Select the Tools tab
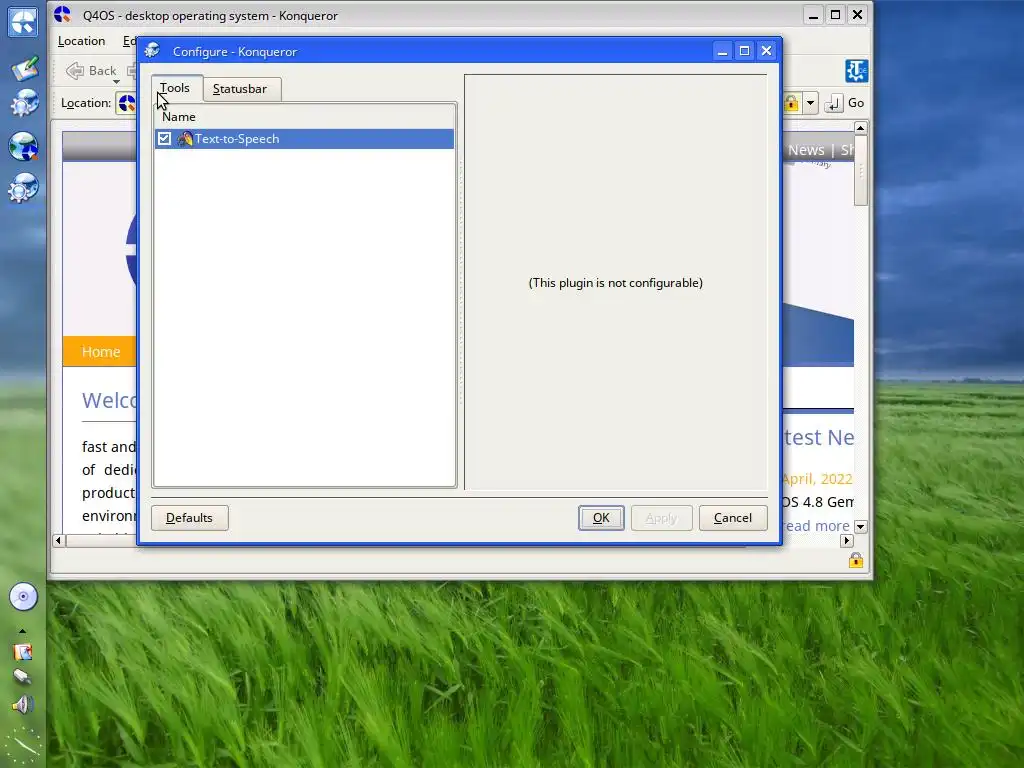The image size is (1024, 768). (x=175, y=88)
